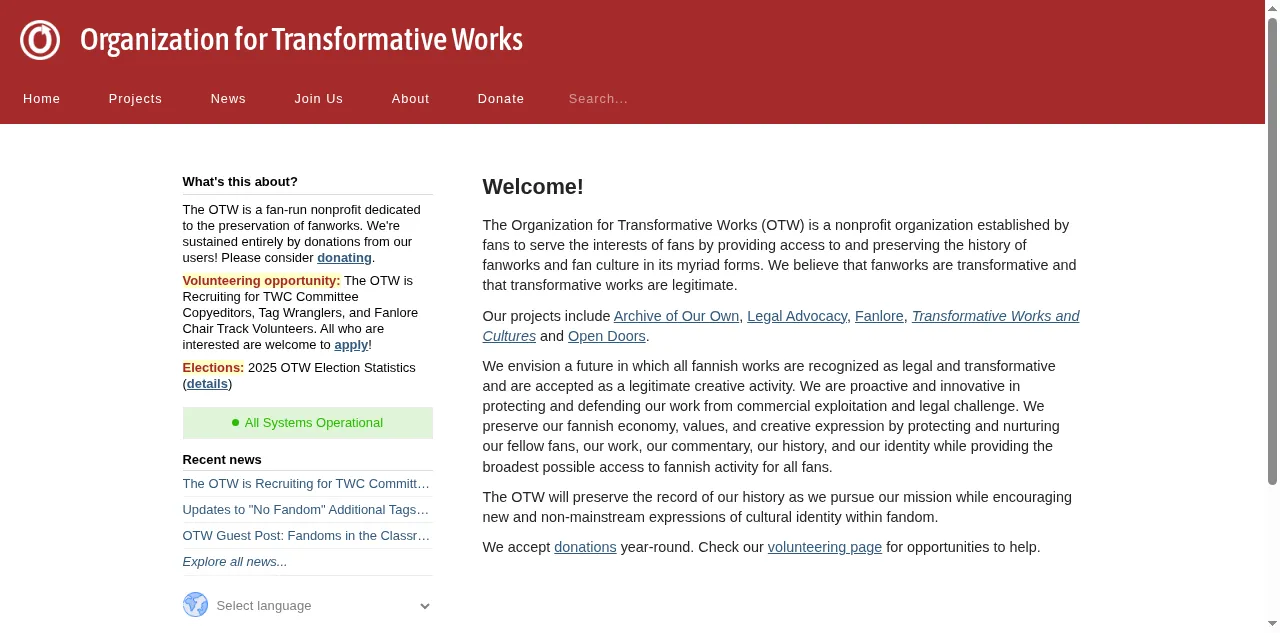This screenshot has width=1280, height=633.
Task: Click Explore all news... link
Action: point(235,562)
